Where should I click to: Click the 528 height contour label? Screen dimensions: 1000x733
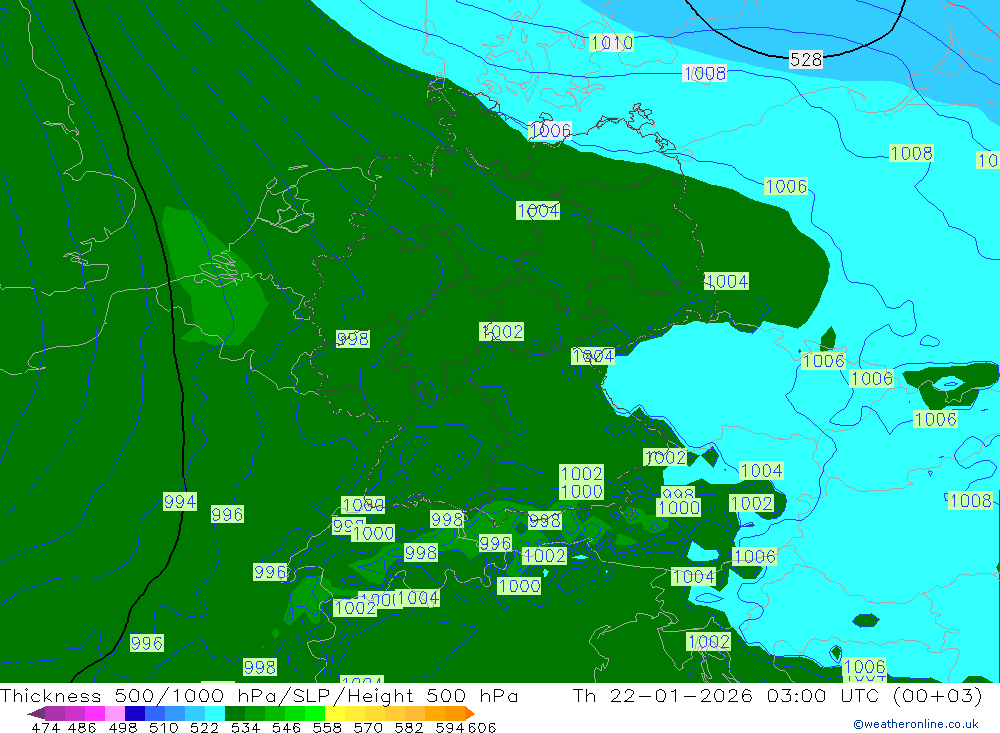tap(805, 59)
